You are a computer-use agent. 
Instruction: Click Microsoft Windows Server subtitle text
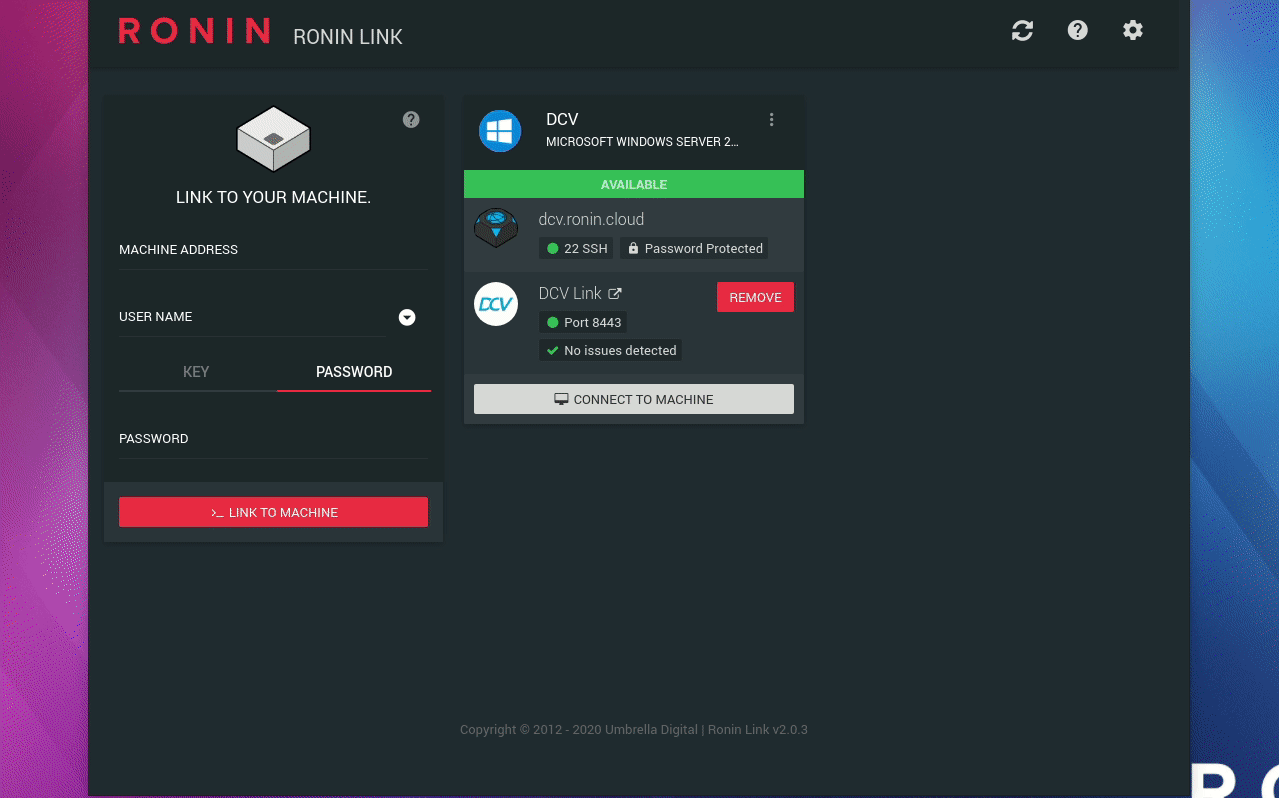(642, 142)
